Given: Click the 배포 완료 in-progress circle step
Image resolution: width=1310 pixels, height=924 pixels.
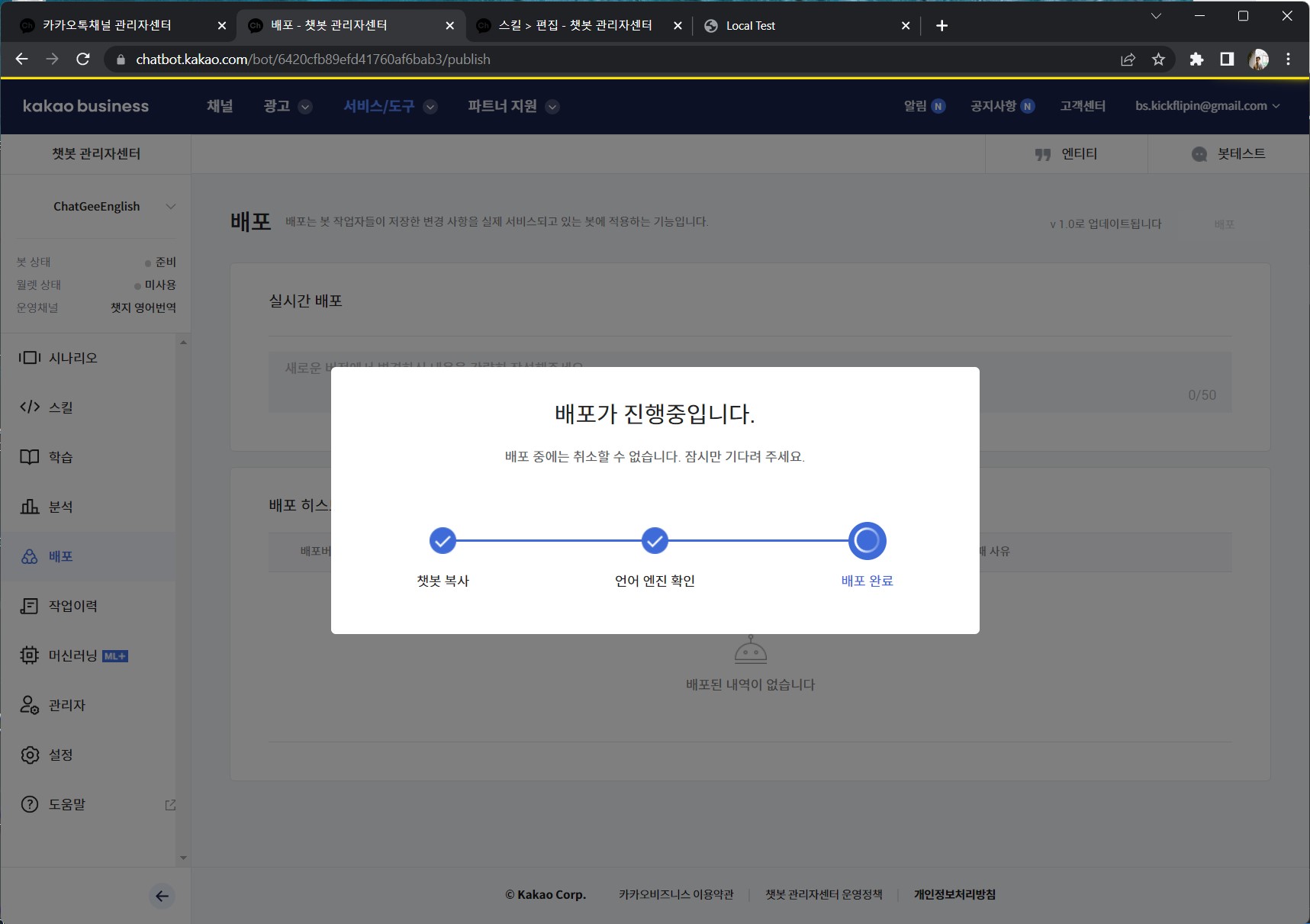Looking at the screenshot, I should tap(867, 541).
